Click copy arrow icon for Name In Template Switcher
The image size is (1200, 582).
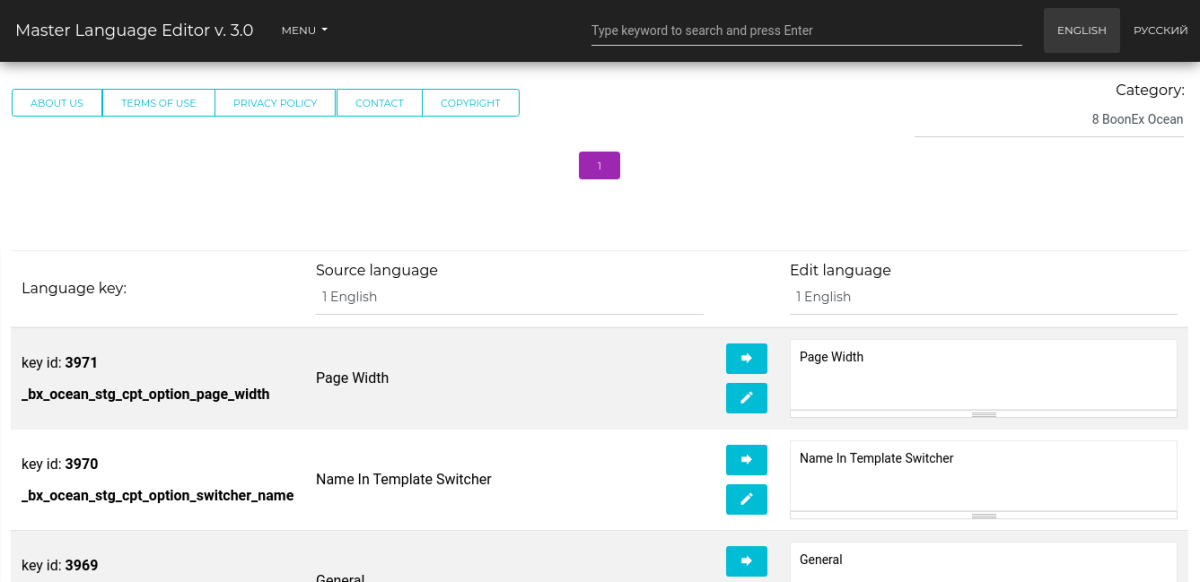[x=746, y=460]
